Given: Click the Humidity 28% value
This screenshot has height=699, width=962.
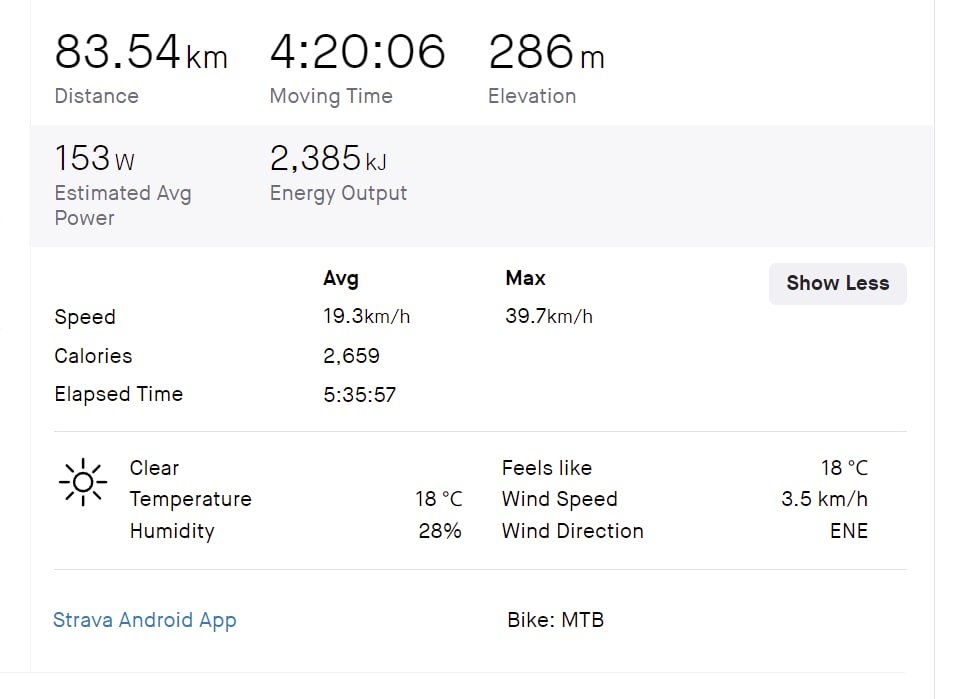Looking at the screenshot, I should click(440, 531).
